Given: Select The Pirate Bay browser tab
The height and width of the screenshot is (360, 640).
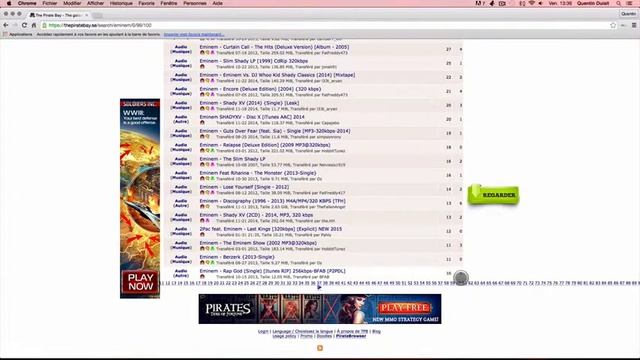Looking at the screenshot, I should [59, 15].
